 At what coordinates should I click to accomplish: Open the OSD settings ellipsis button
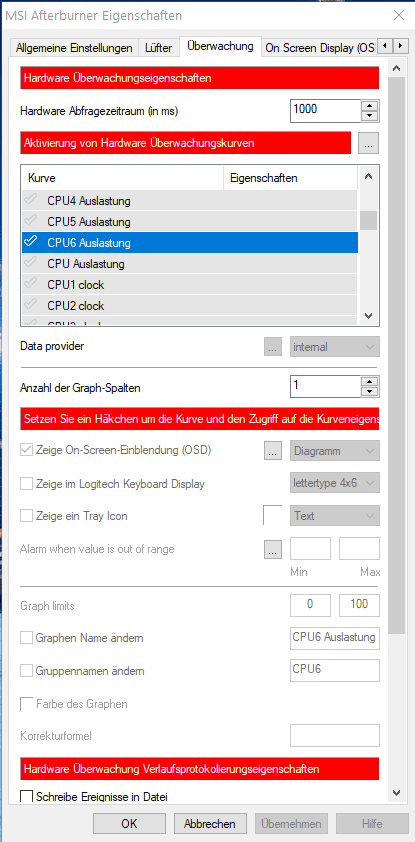[273, 451]
